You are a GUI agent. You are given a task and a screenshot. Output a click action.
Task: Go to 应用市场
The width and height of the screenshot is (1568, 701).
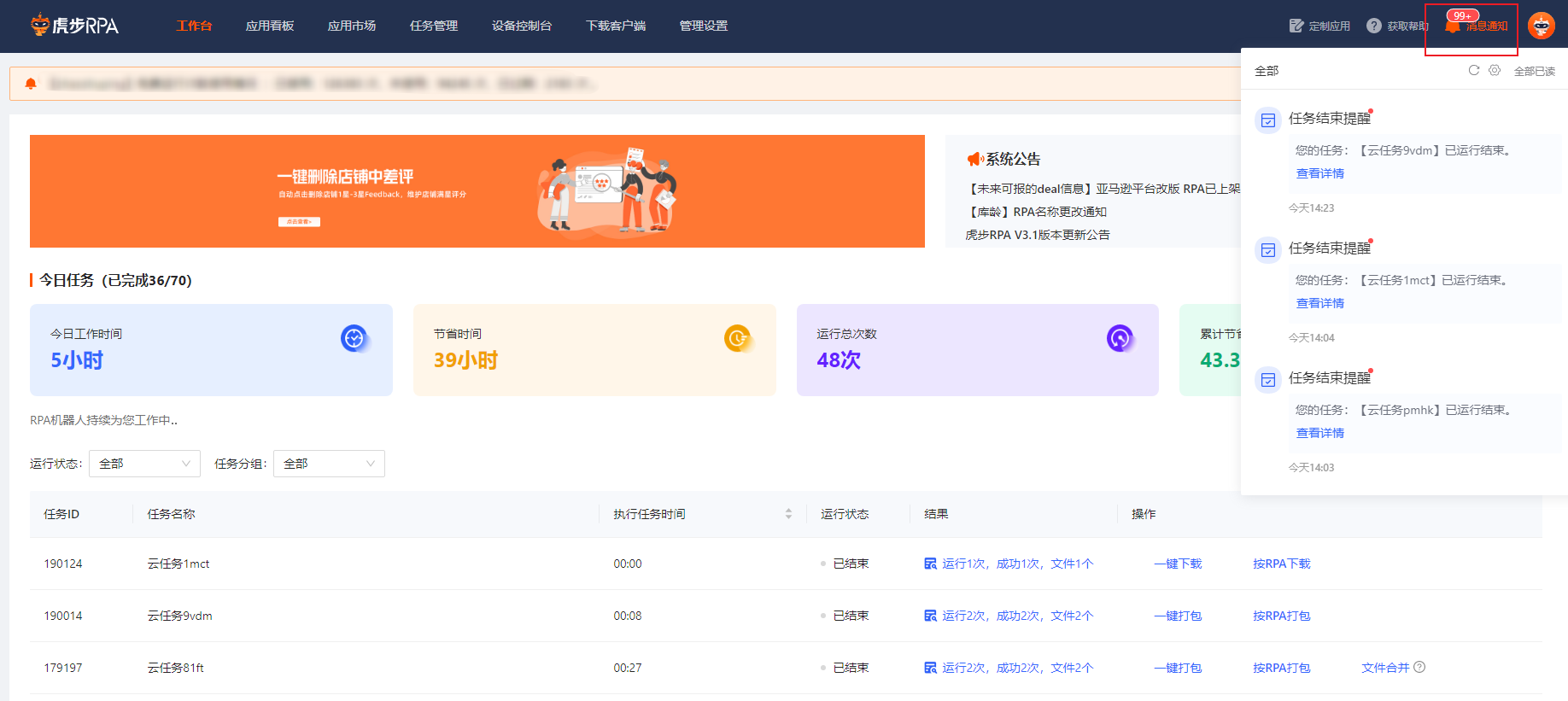click(352, 26)
